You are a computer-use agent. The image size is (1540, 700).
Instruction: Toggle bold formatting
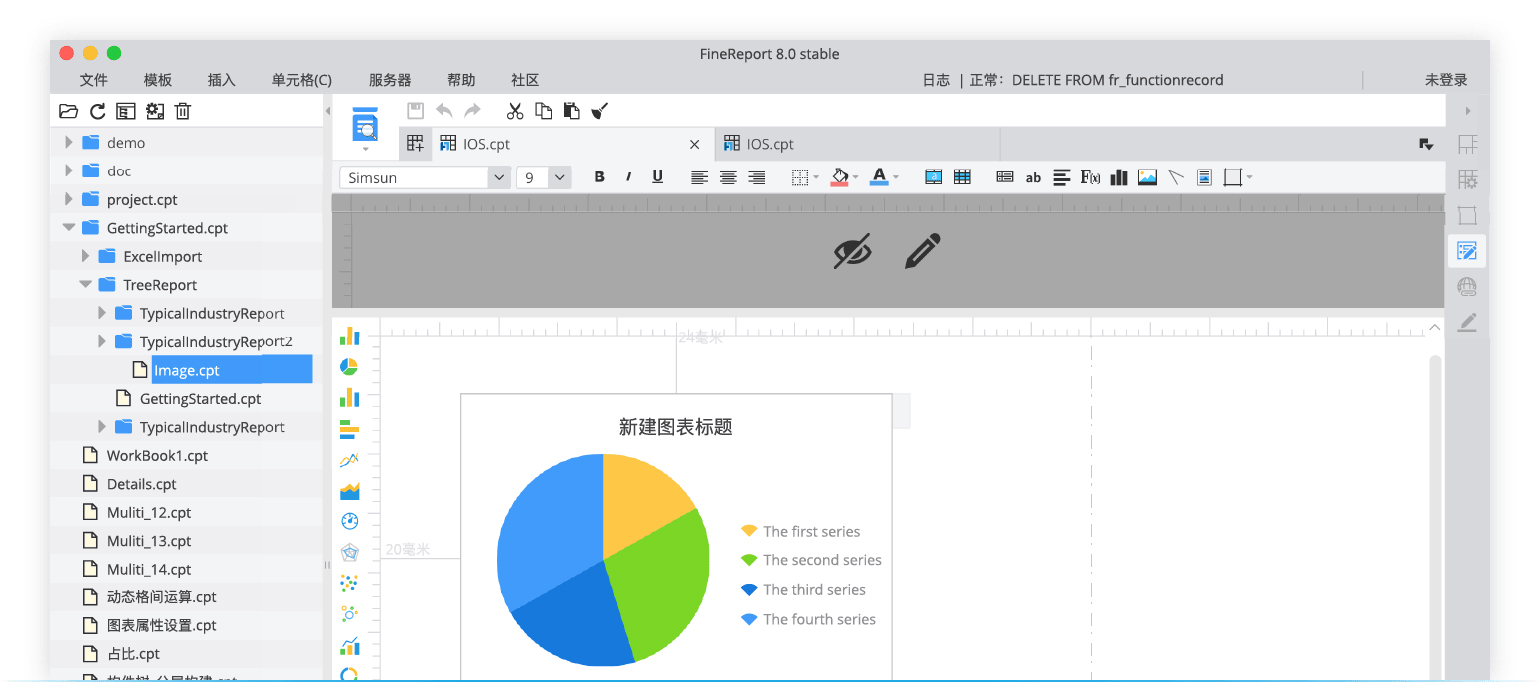[599, 177]
